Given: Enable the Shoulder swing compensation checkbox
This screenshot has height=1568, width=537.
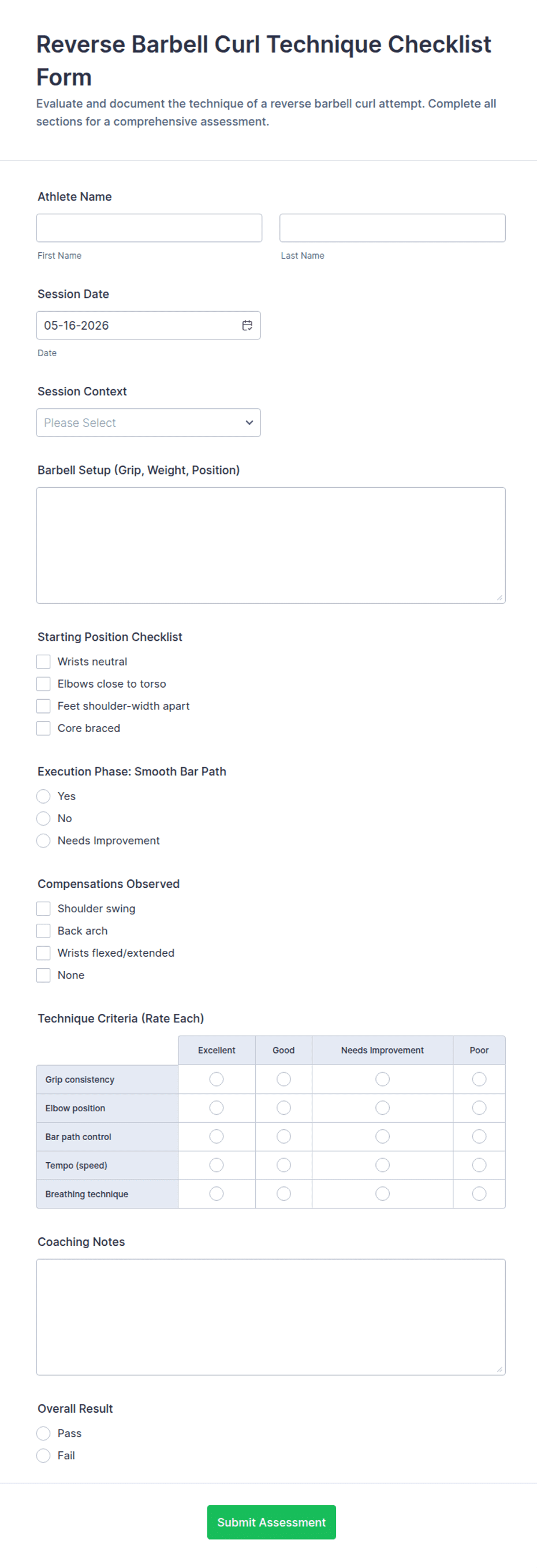Looking at the screenshot, I should click(43, 908).
